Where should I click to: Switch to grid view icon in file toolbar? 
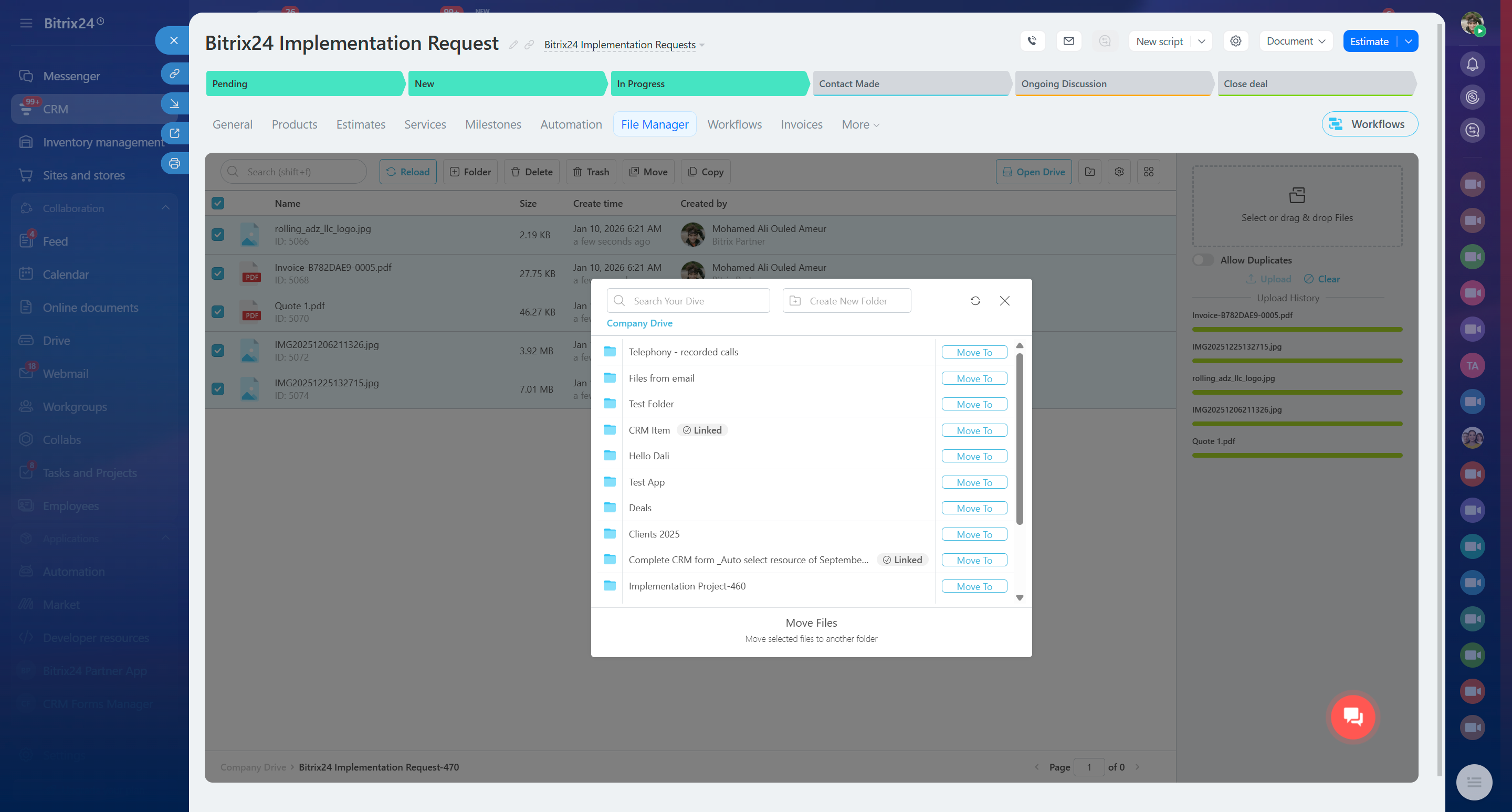1148,172
